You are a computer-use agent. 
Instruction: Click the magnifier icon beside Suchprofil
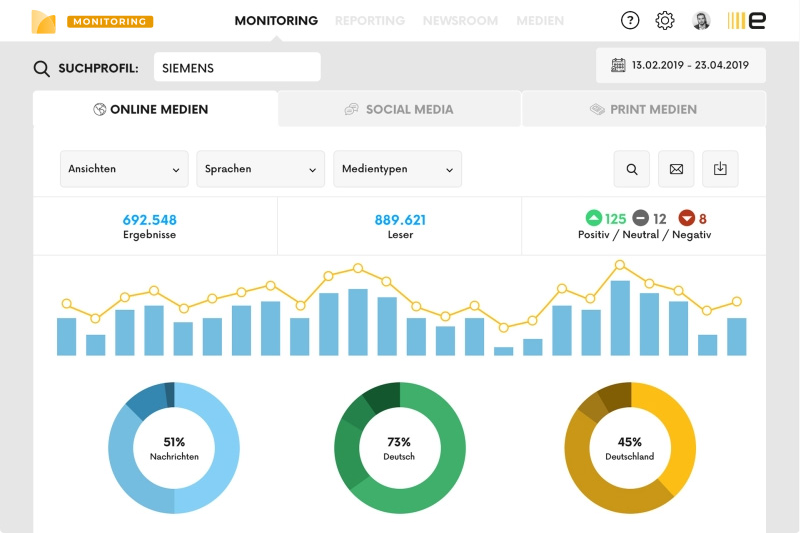[41, 68]
